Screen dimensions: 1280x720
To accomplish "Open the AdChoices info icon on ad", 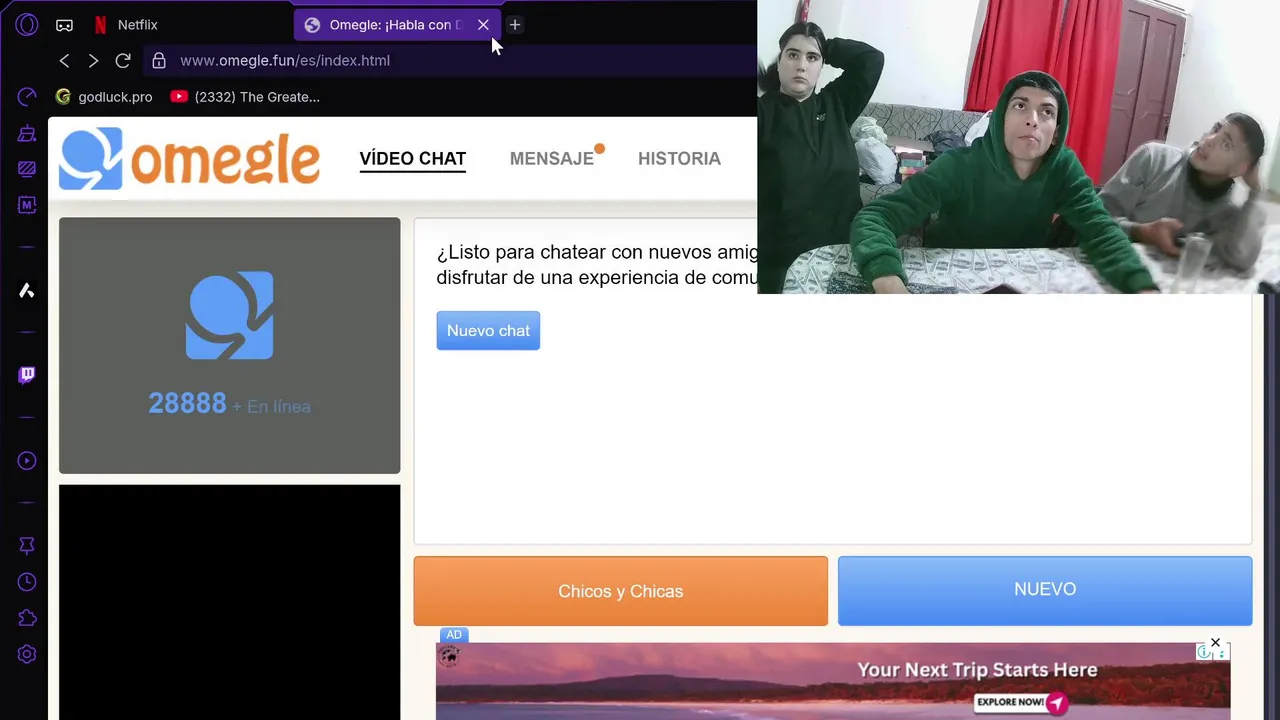I will [1204, 652].
